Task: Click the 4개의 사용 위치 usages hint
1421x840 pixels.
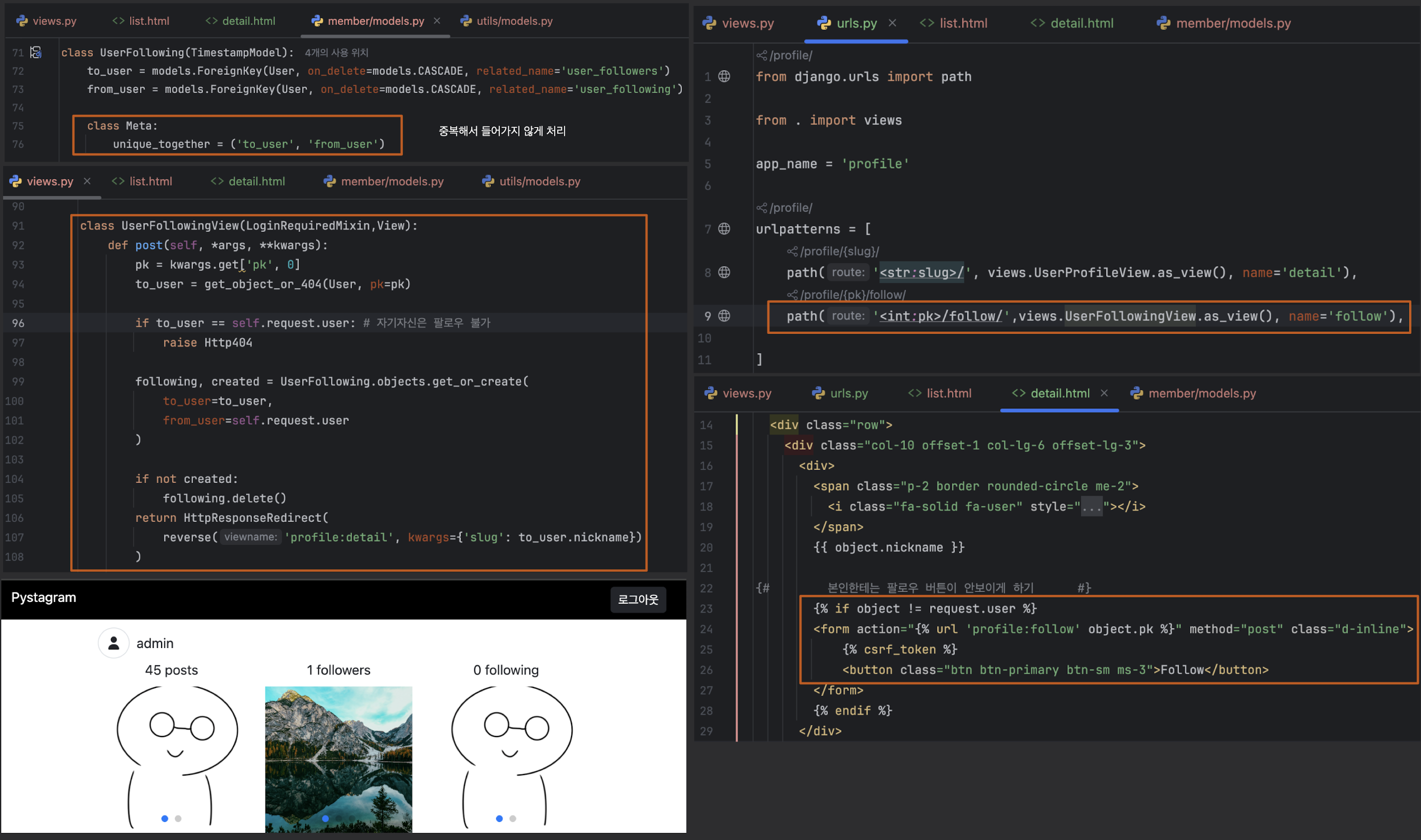Action: click(x=336, y=52)
